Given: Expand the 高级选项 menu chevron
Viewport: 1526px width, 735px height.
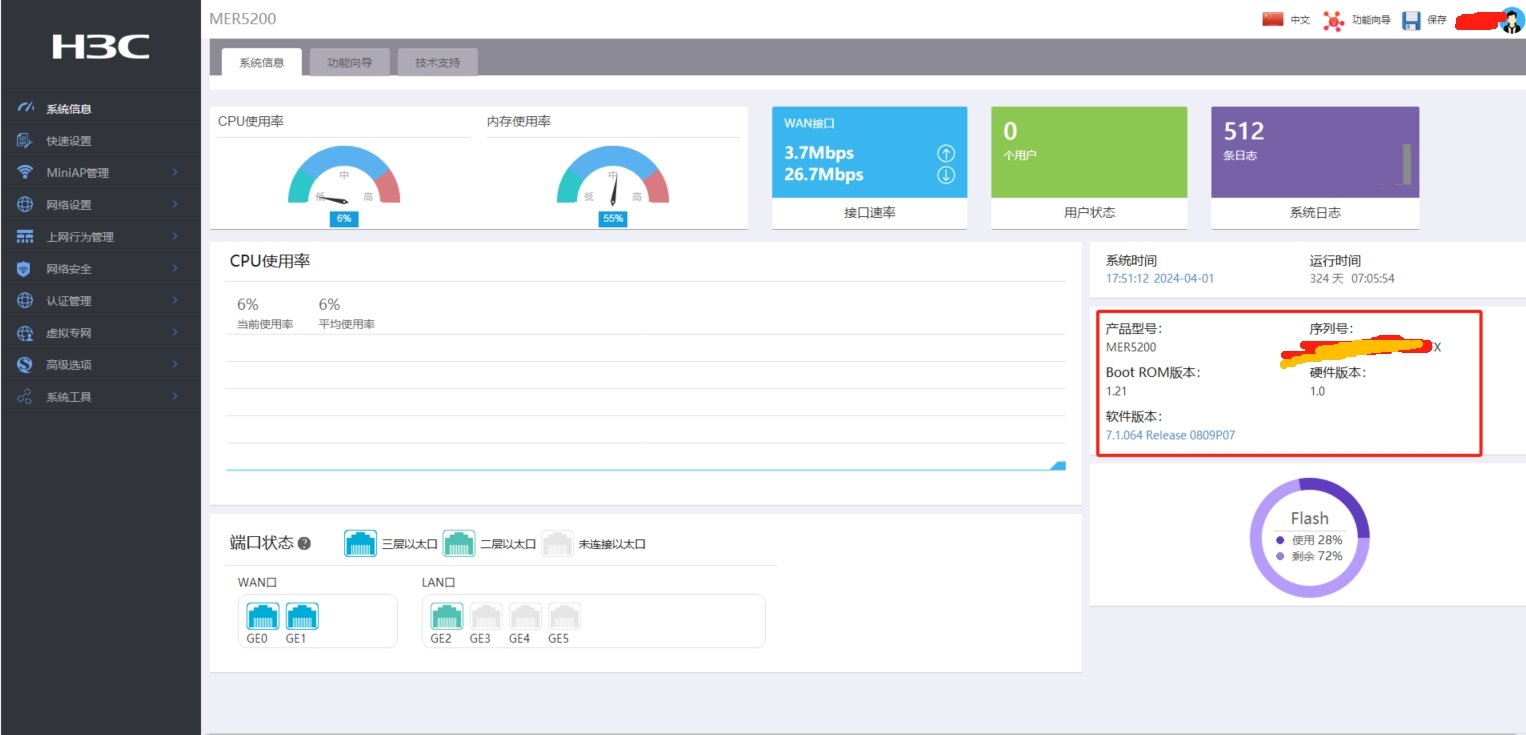Looking at the screenshot, I should [x=175, y=365].
